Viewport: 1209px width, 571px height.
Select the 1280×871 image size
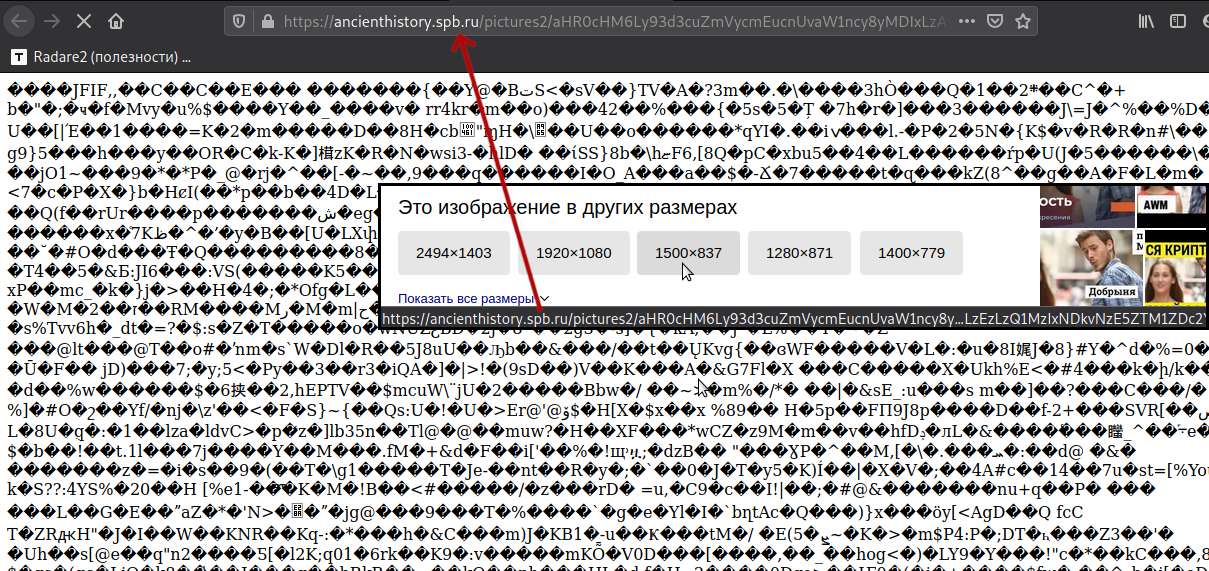[x=799, y=253]
